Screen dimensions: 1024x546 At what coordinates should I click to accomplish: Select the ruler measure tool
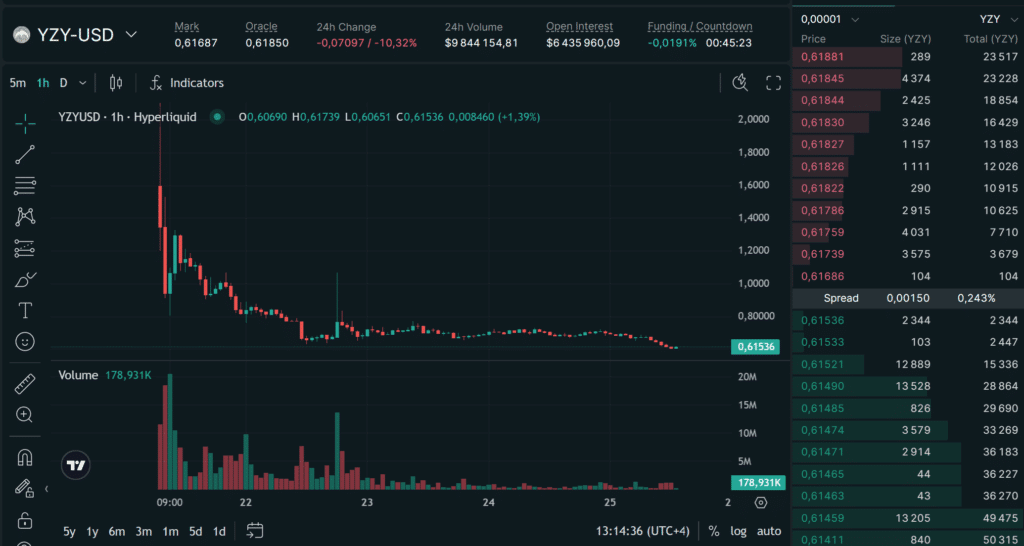(25, 383)
